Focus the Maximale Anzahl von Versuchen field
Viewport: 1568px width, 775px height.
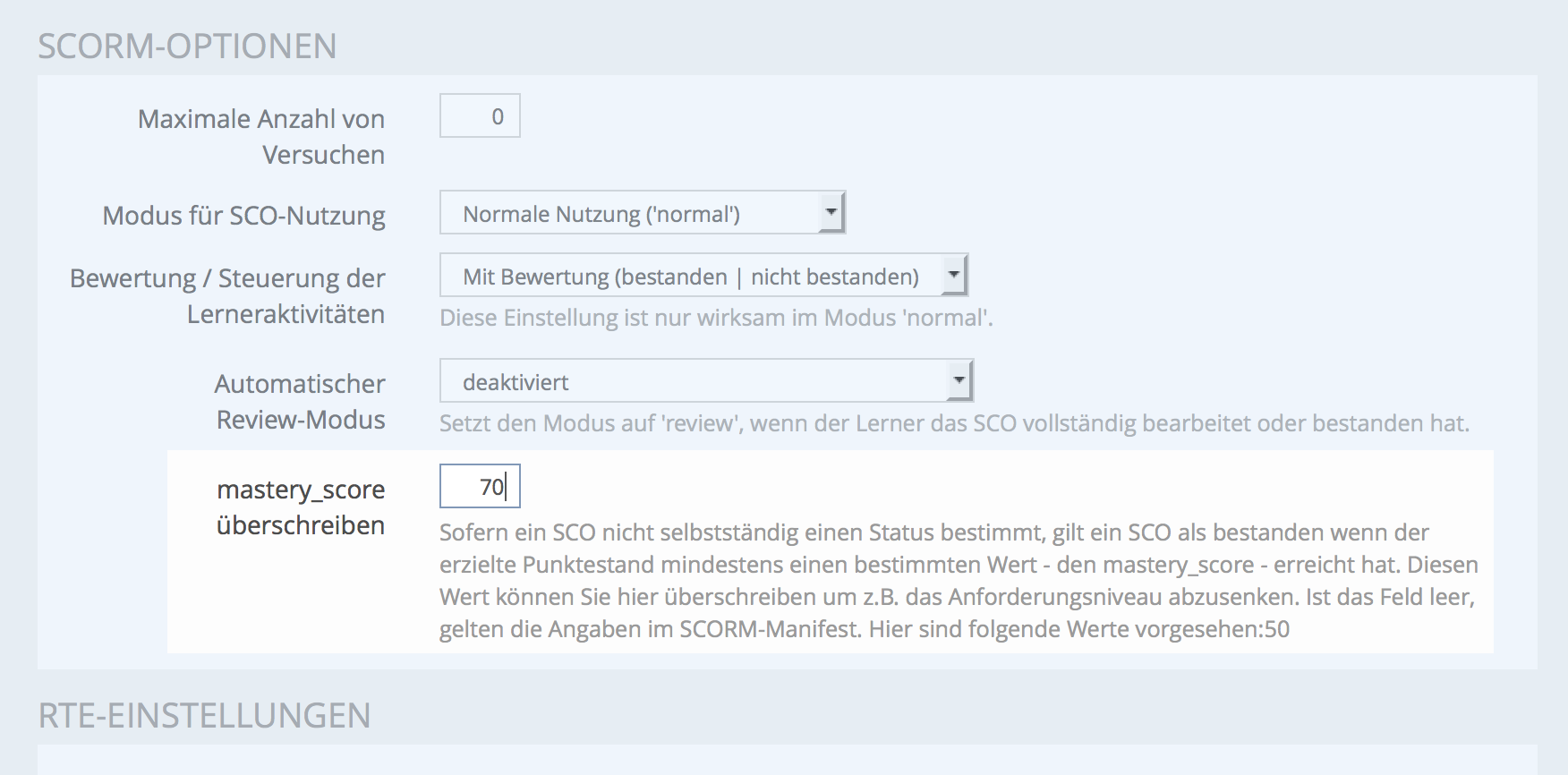click(480, 116)
